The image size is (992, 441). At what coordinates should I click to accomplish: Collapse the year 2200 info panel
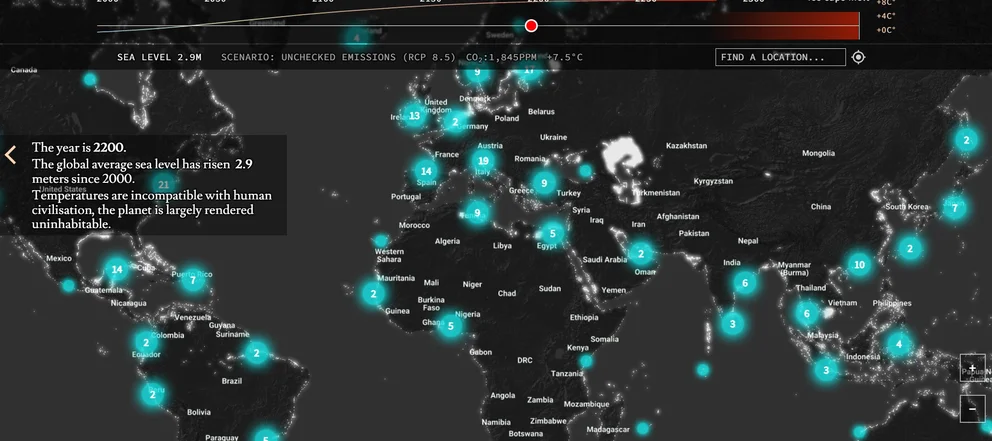(11, 155)
